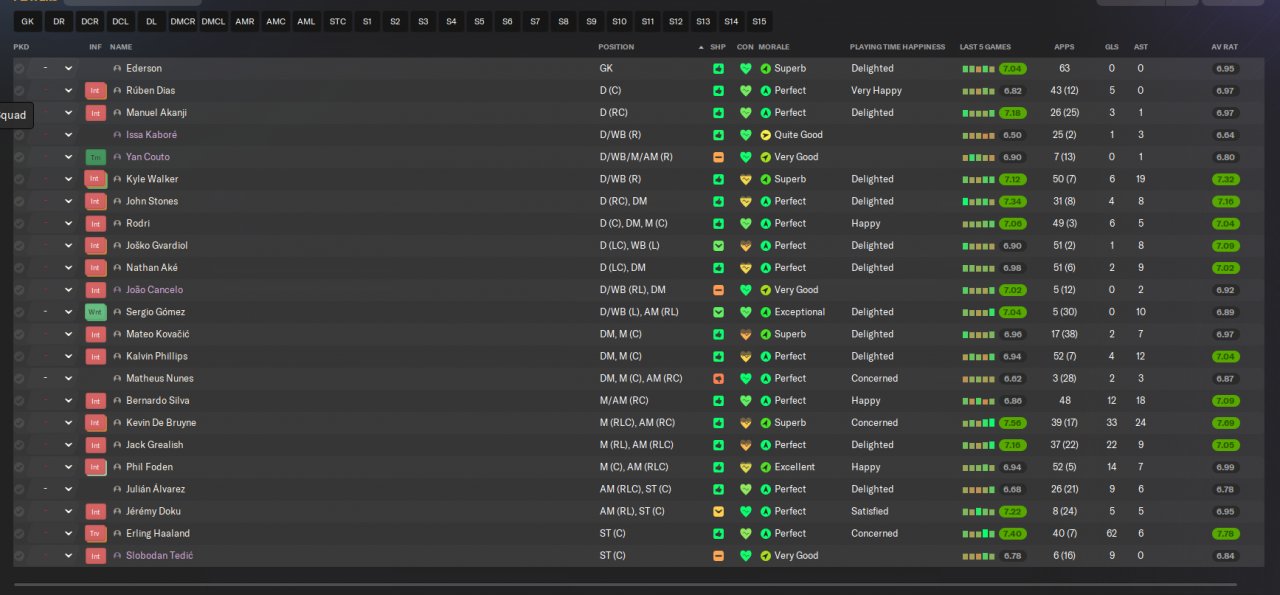Click the morale icon for Kevin De Bruyne
Image resolution: width=1280 pixels, height=595 pixels.
click(x=766, y=422)
